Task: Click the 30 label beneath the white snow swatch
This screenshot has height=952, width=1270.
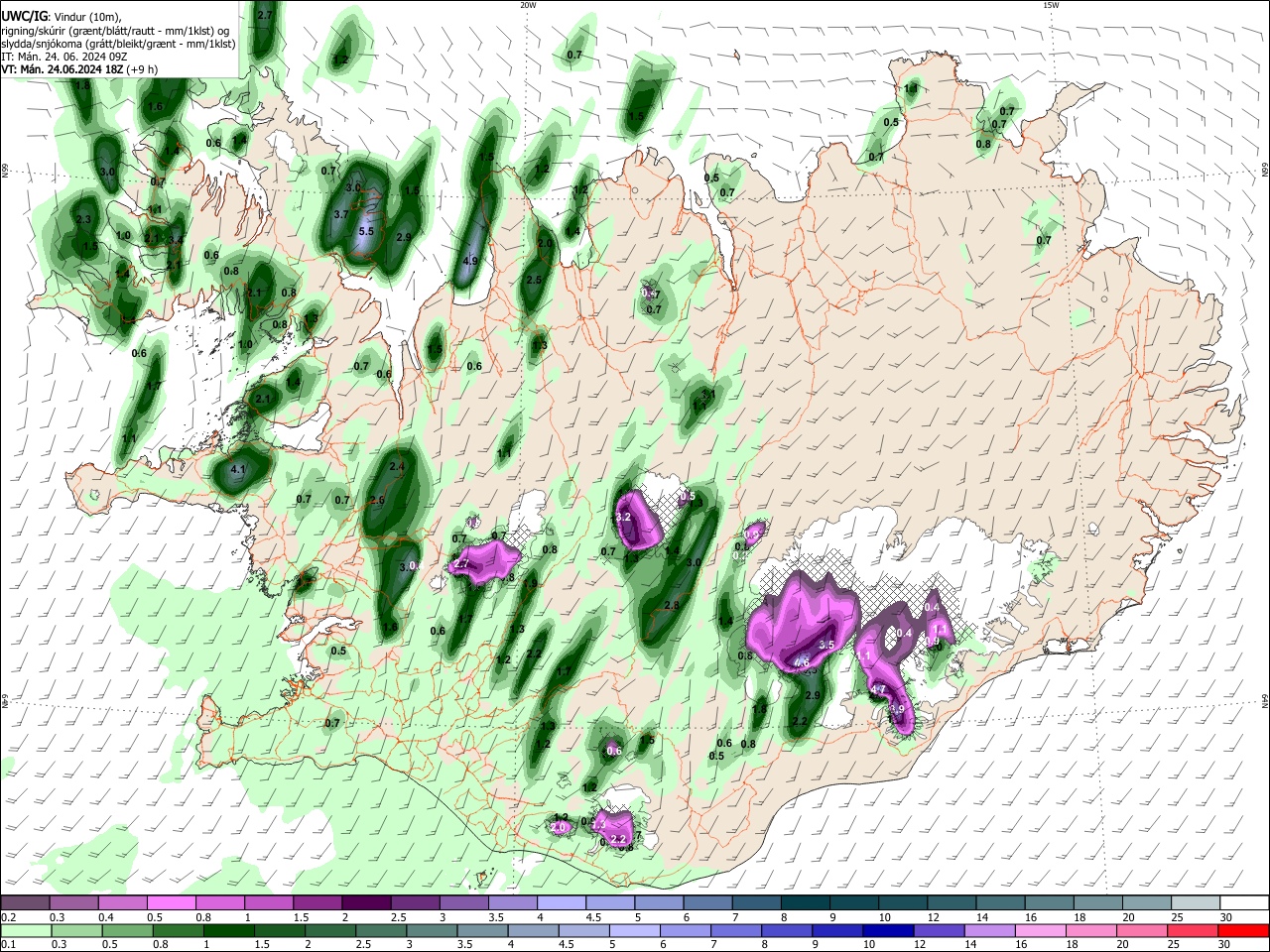Action: pyautogui.click(x=1225, y=917)
